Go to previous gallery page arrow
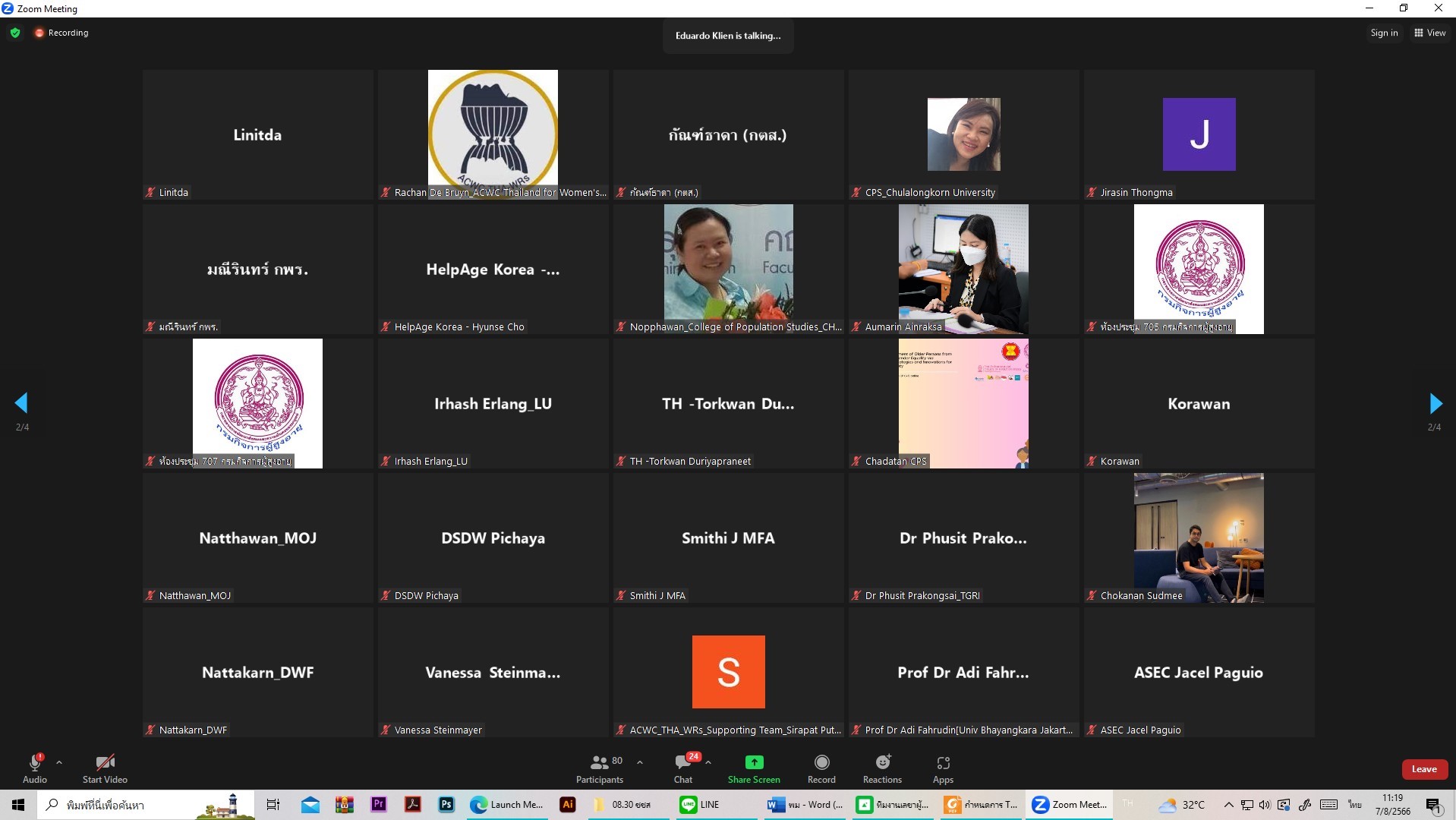The height and width of the screenshot is (820, 1456). tap(21, 403)
